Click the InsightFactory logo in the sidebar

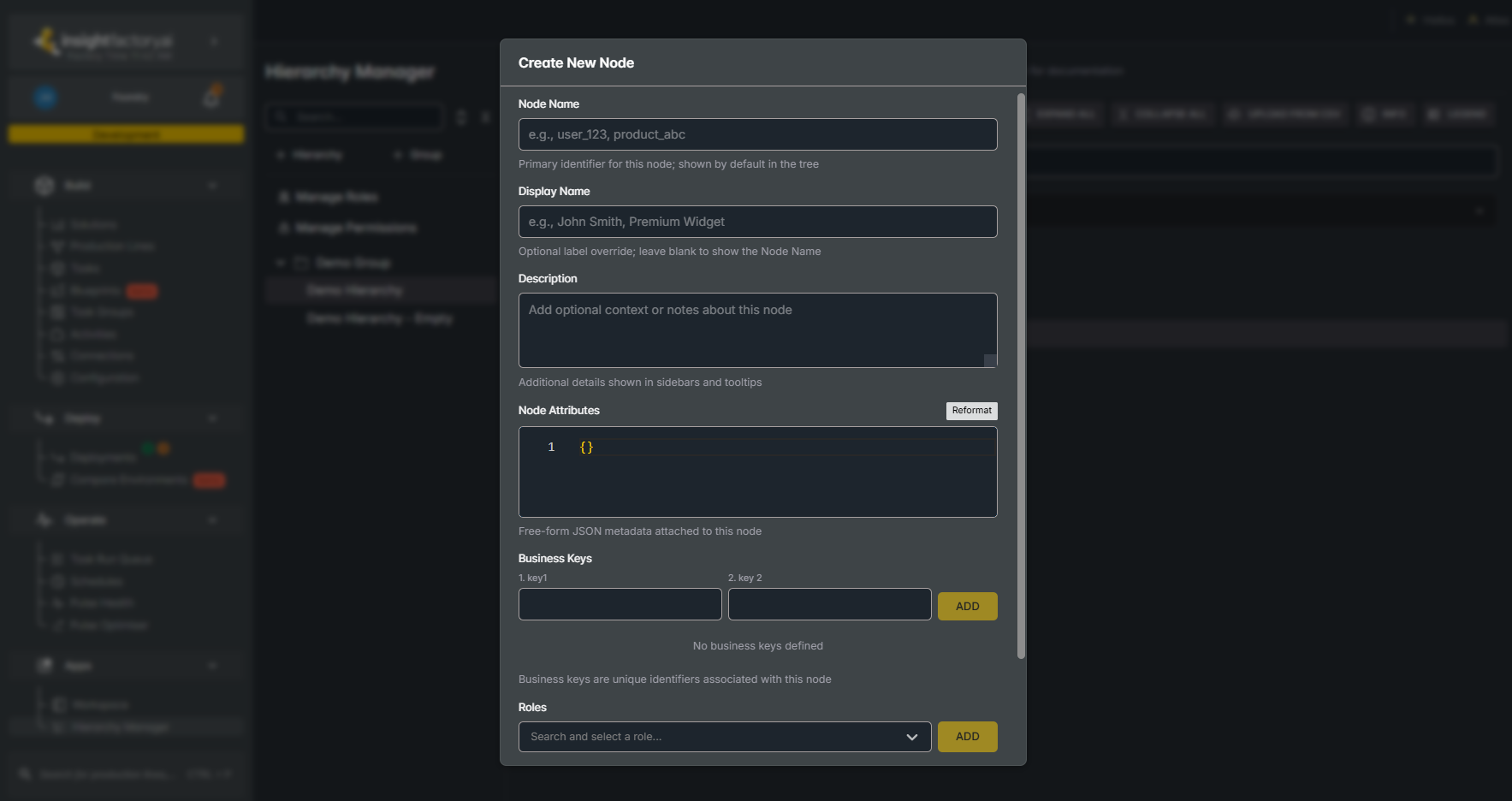[103, 43]
